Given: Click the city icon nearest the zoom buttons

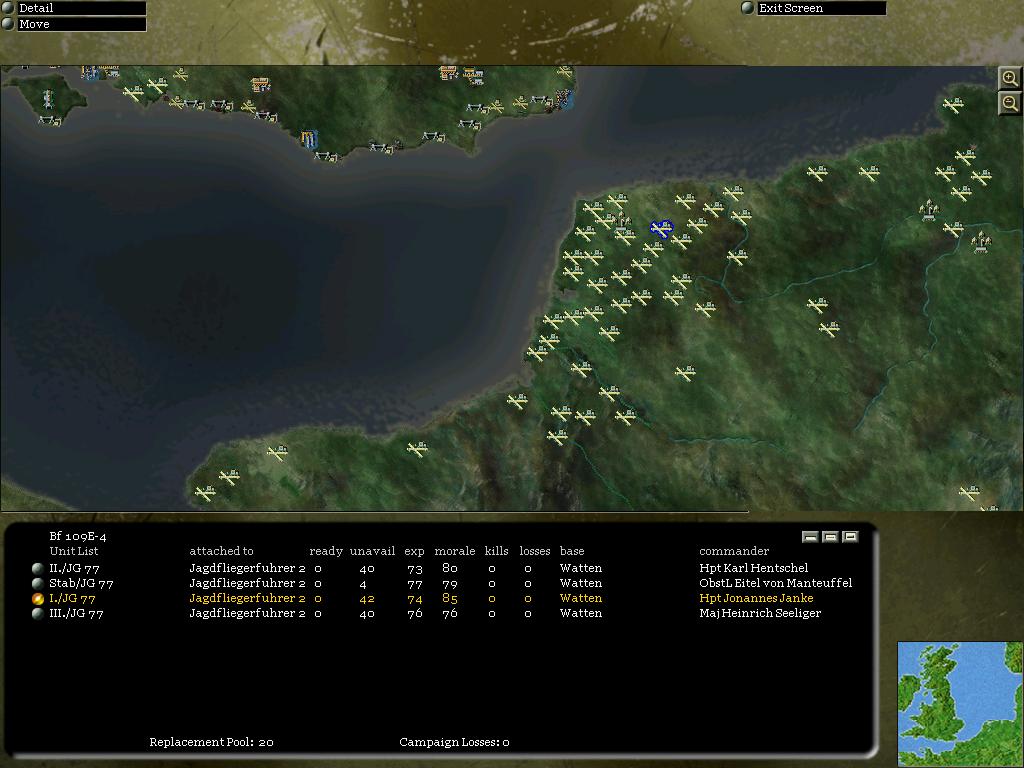Looking at the screenshot, I should pos(928,210).
